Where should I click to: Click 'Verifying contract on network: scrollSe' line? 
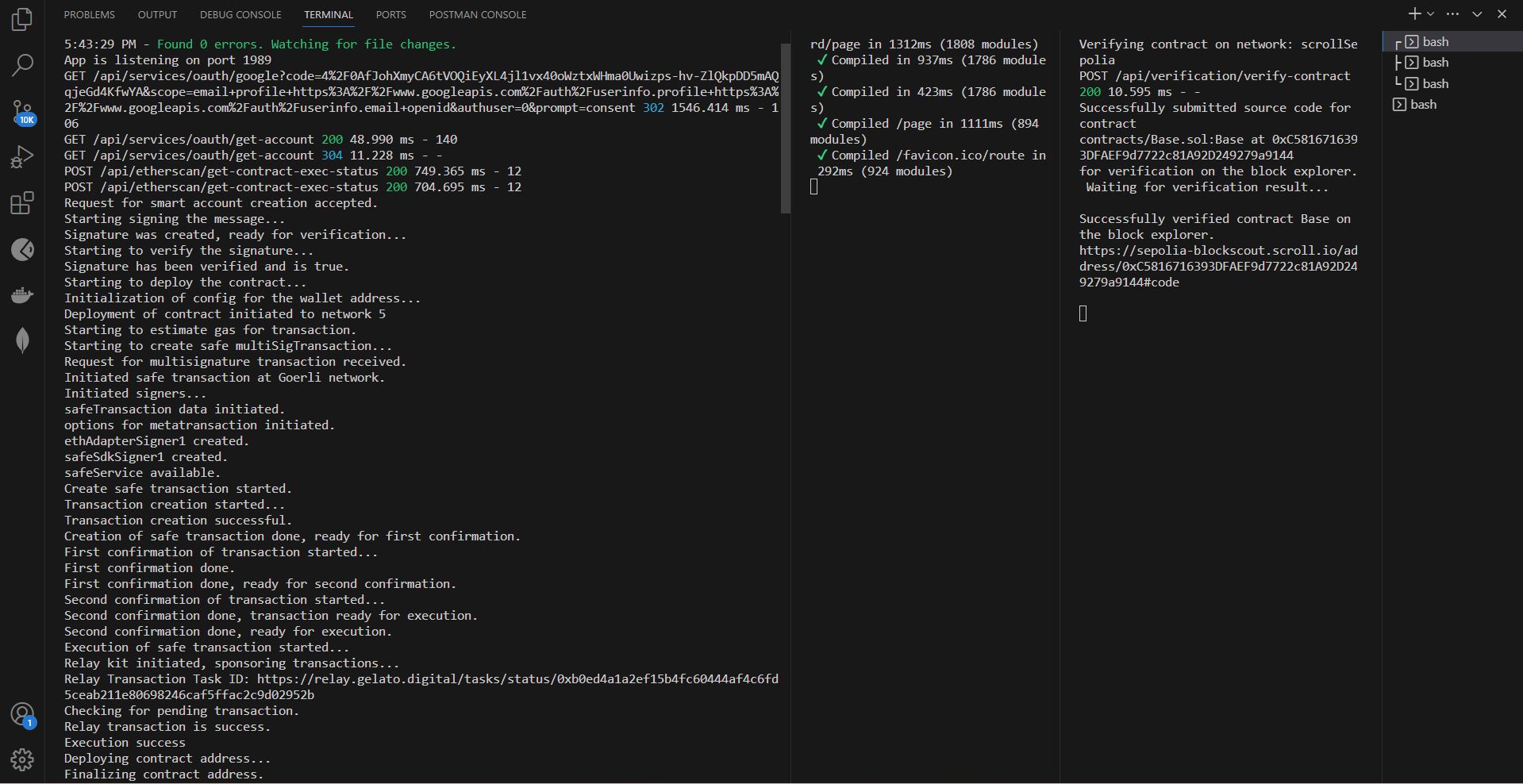1218,44
